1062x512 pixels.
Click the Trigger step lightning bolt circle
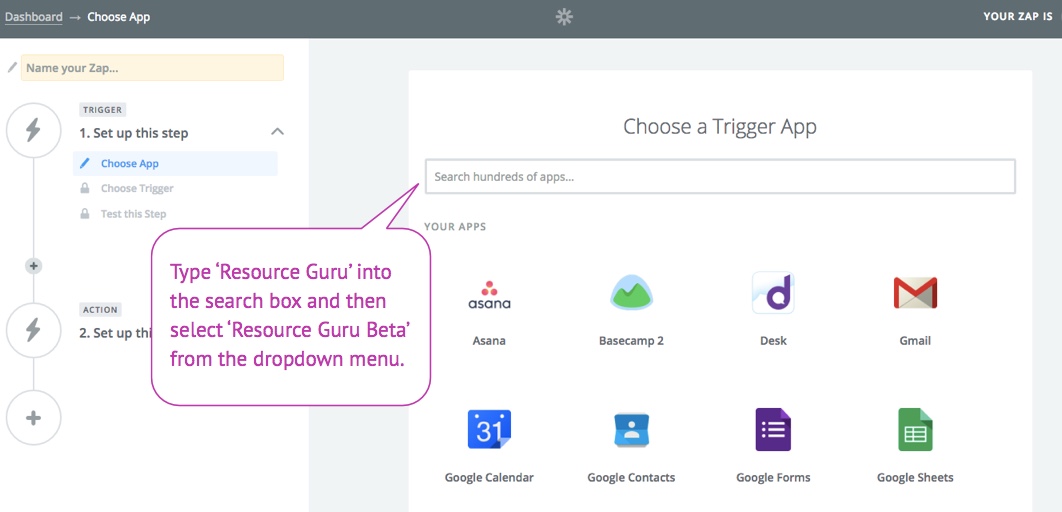pyautogui.click(x=33, y=131)
